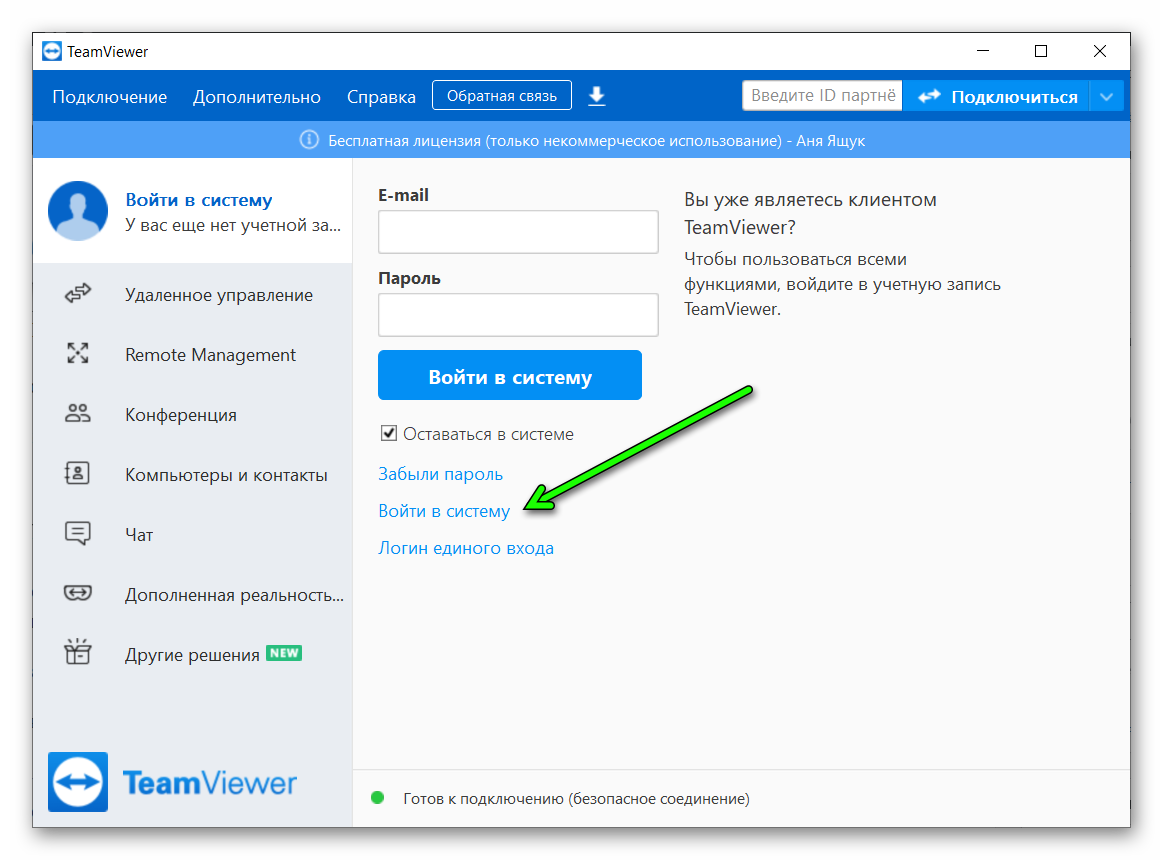Select the Remote Management expand icon

(78, 353)
